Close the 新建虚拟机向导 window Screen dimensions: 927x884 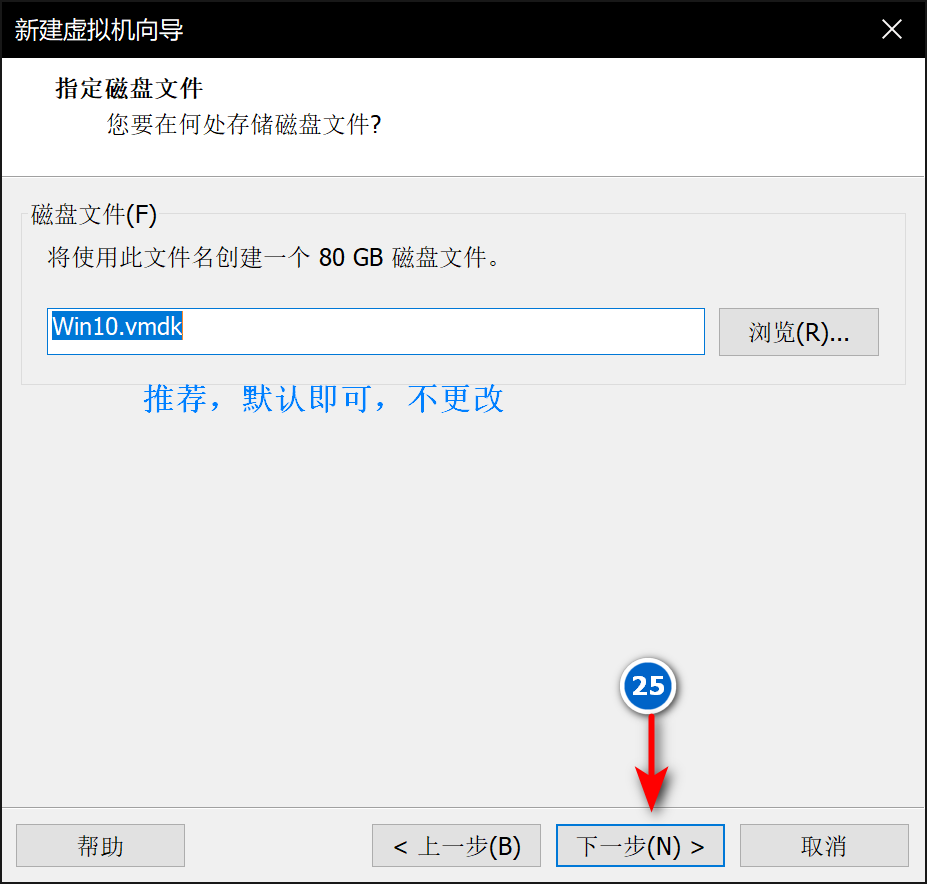891,29
